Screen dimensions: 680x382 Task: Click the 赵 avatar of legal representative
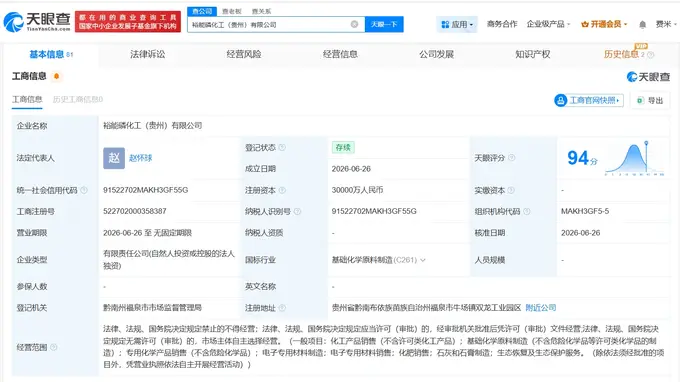(114, 158)
